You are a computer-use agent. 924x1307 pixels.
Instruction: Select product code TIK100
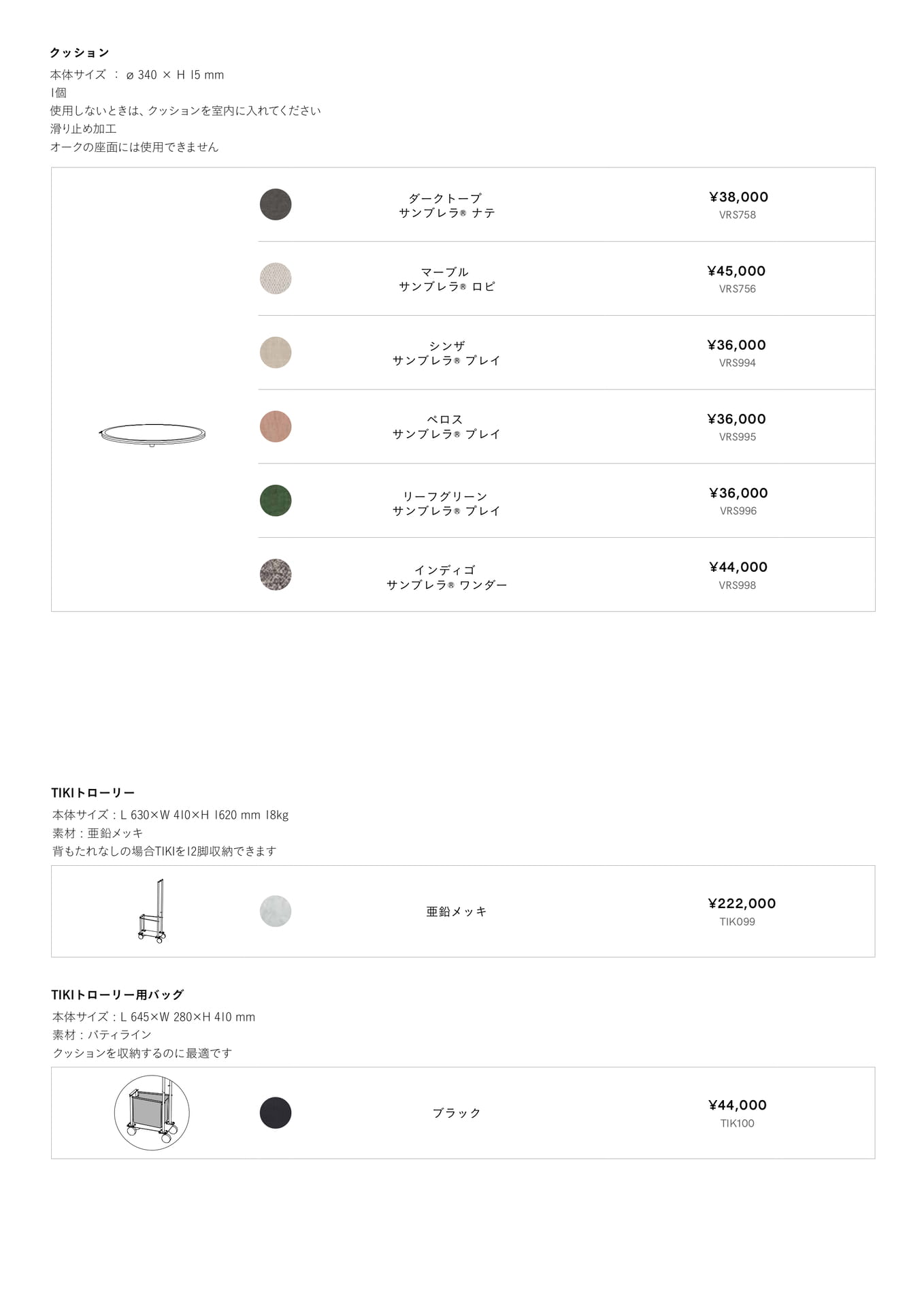[x=738, y=1123]
